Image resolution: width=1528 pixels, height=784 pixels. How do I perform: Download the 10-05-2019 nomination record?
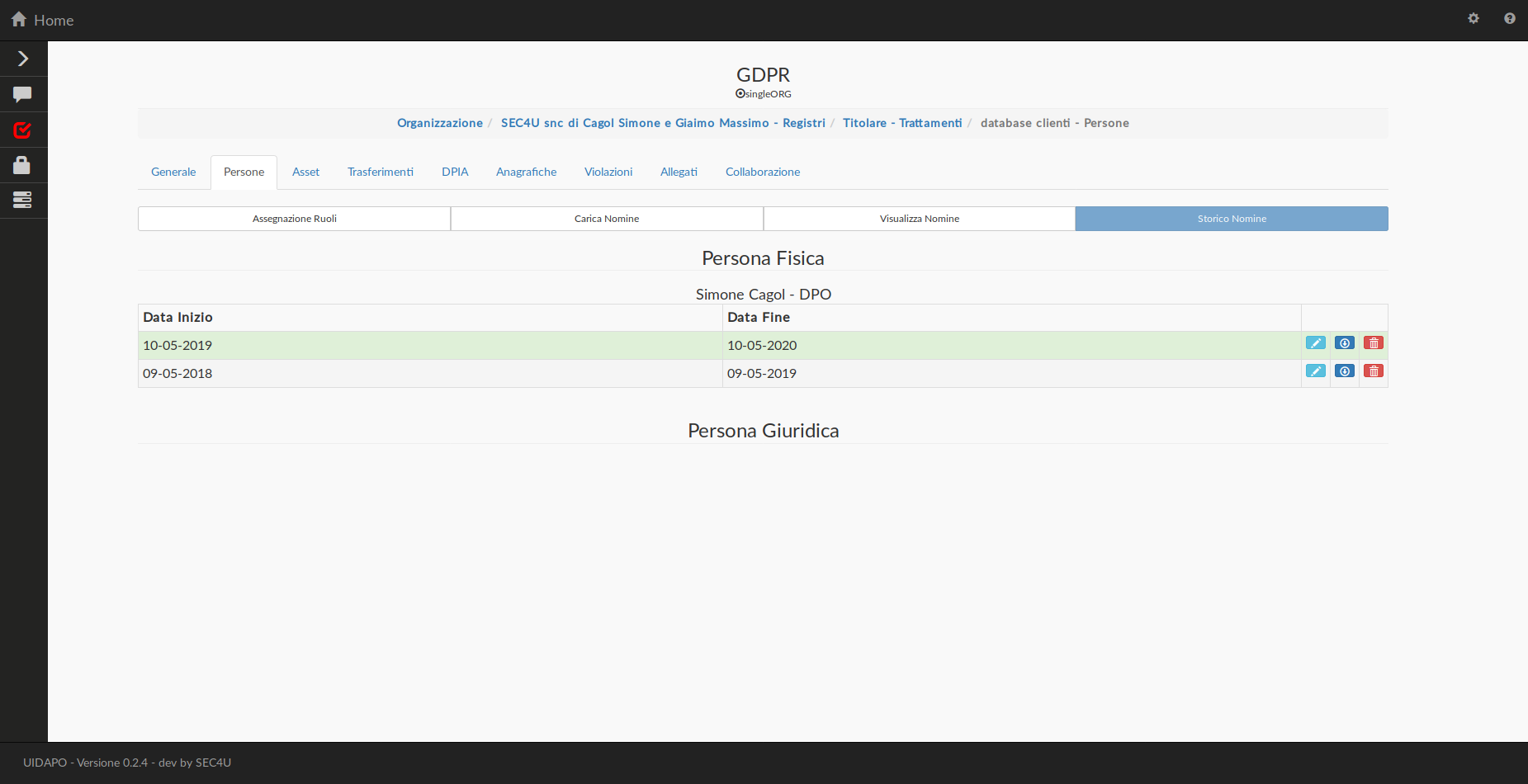point(1345,343)
